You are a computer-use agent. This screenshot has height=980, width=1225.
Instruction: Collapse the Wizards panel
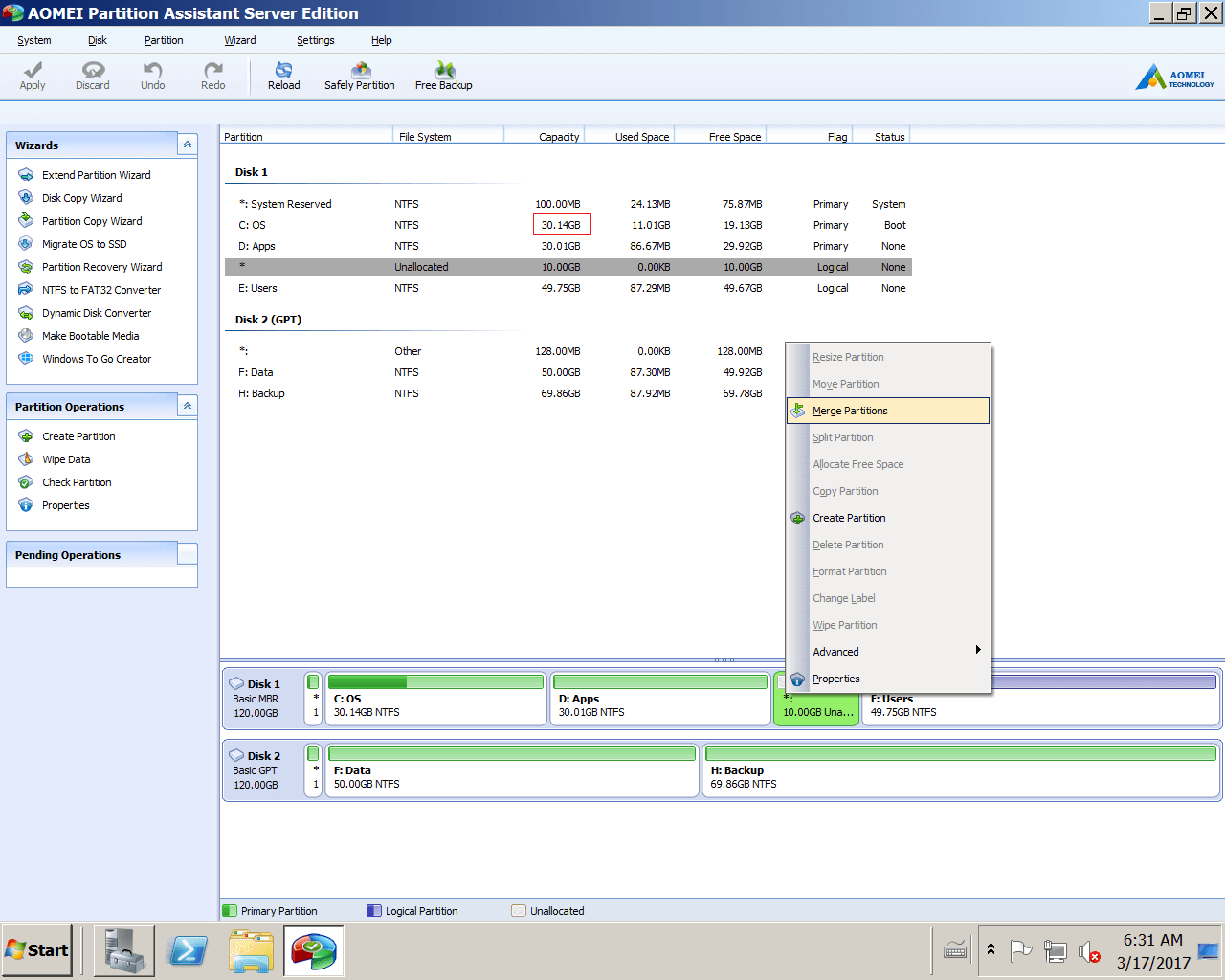188,145
